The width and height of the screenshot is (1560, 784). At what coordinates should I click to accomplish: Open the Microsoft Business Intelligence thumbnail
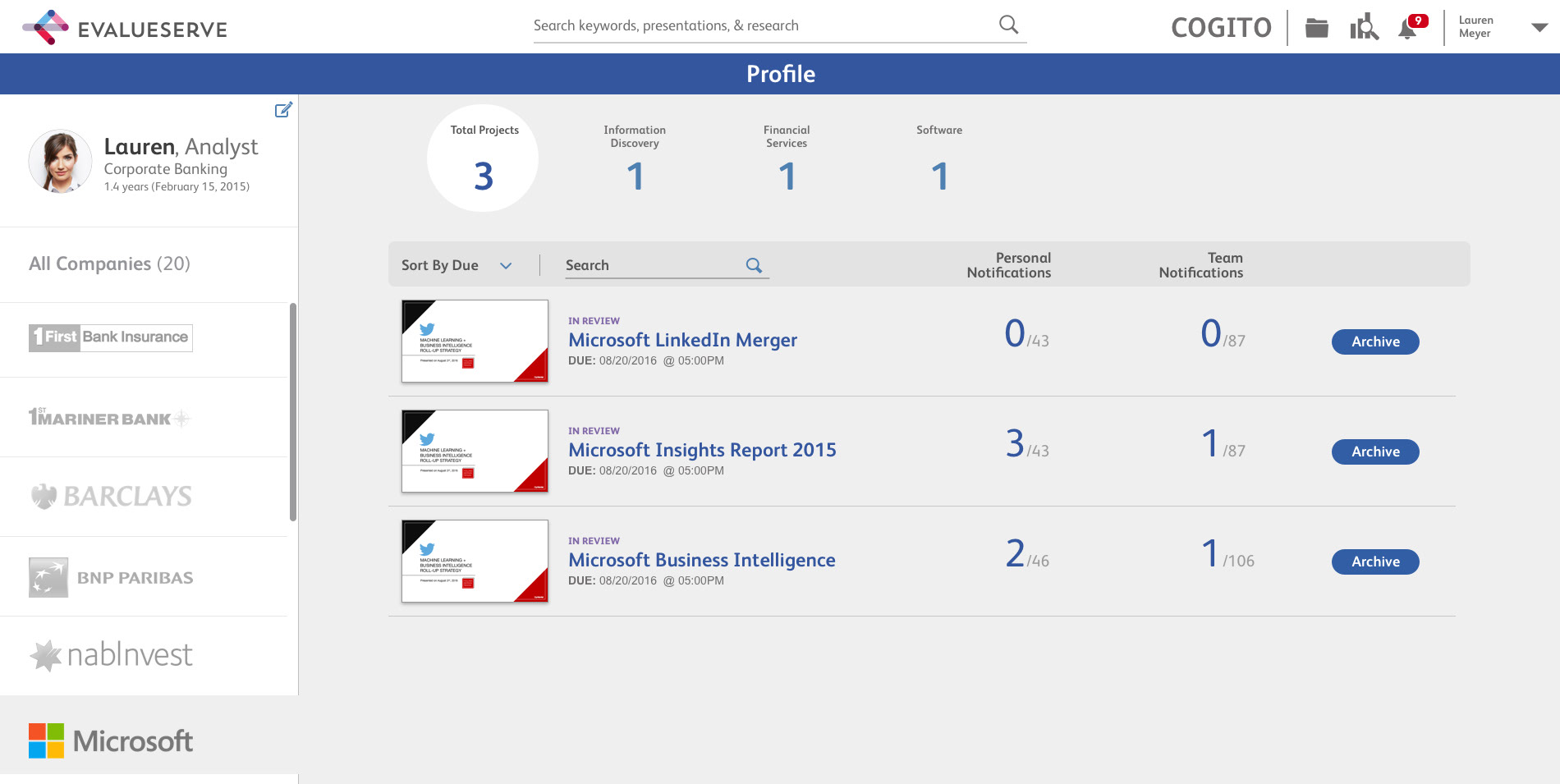coord(475,561)
